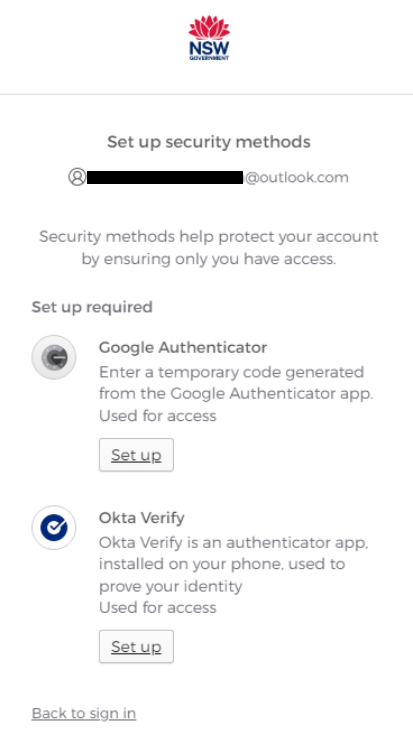Go back to sign in
Screen dimensions: 413x735
[x=84, y=713]
